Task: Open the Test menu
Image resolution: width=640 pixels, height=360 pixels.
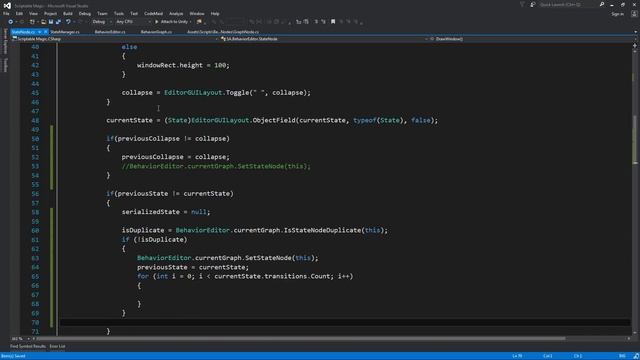Action: point(134,14)
